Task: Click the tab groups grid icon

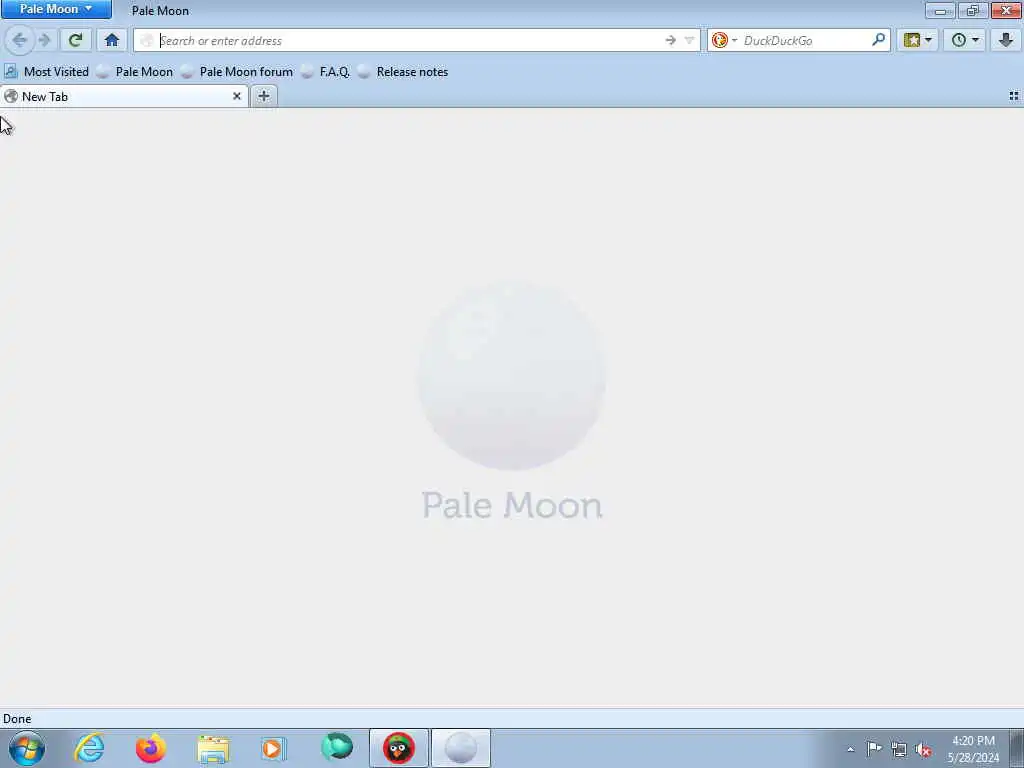Action: click(x=1014, y=96)
